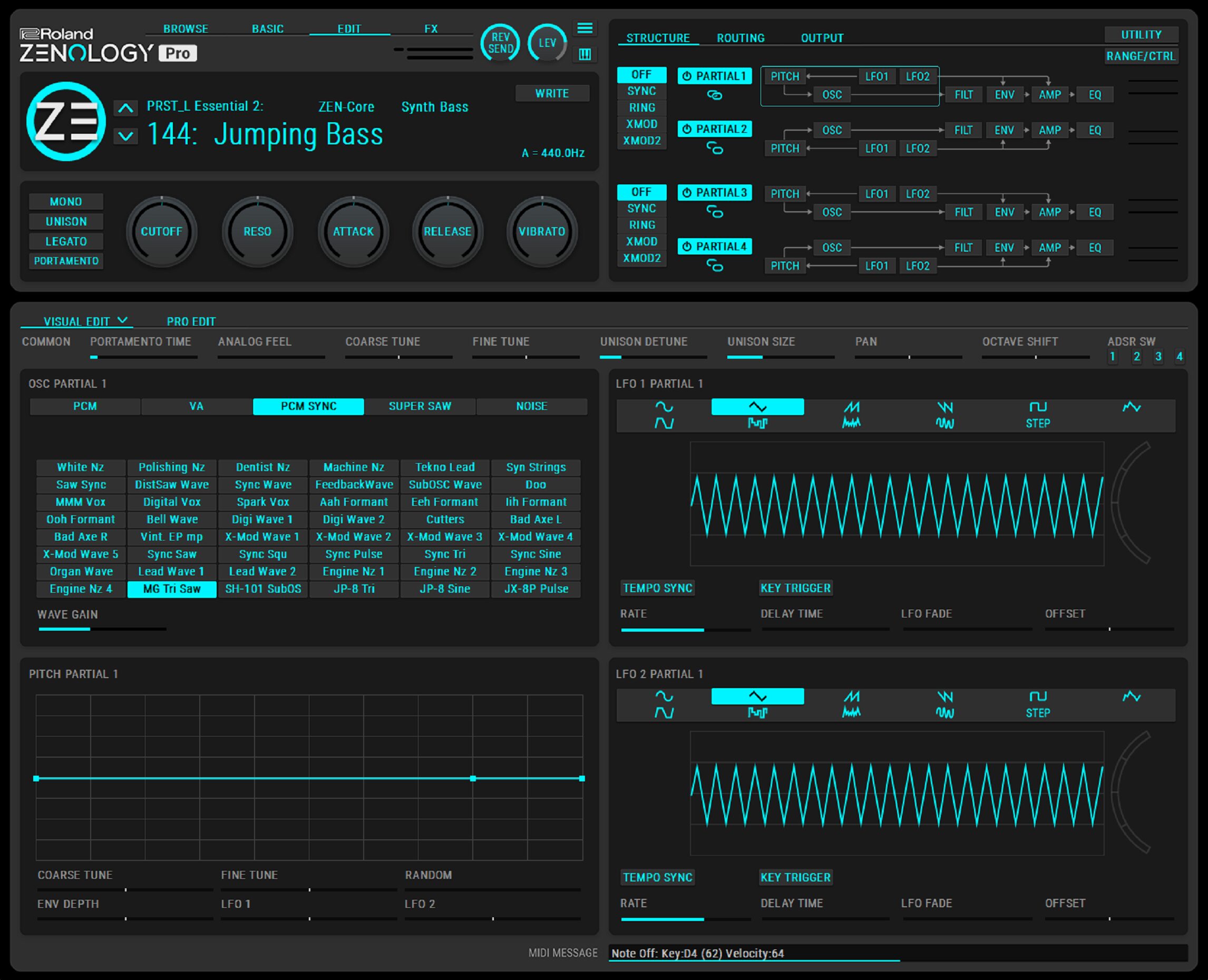Image resolution: width=1208 pixels, height=980 pixels.
Task: Open the ROUTING tab
Action: point(741,38)
